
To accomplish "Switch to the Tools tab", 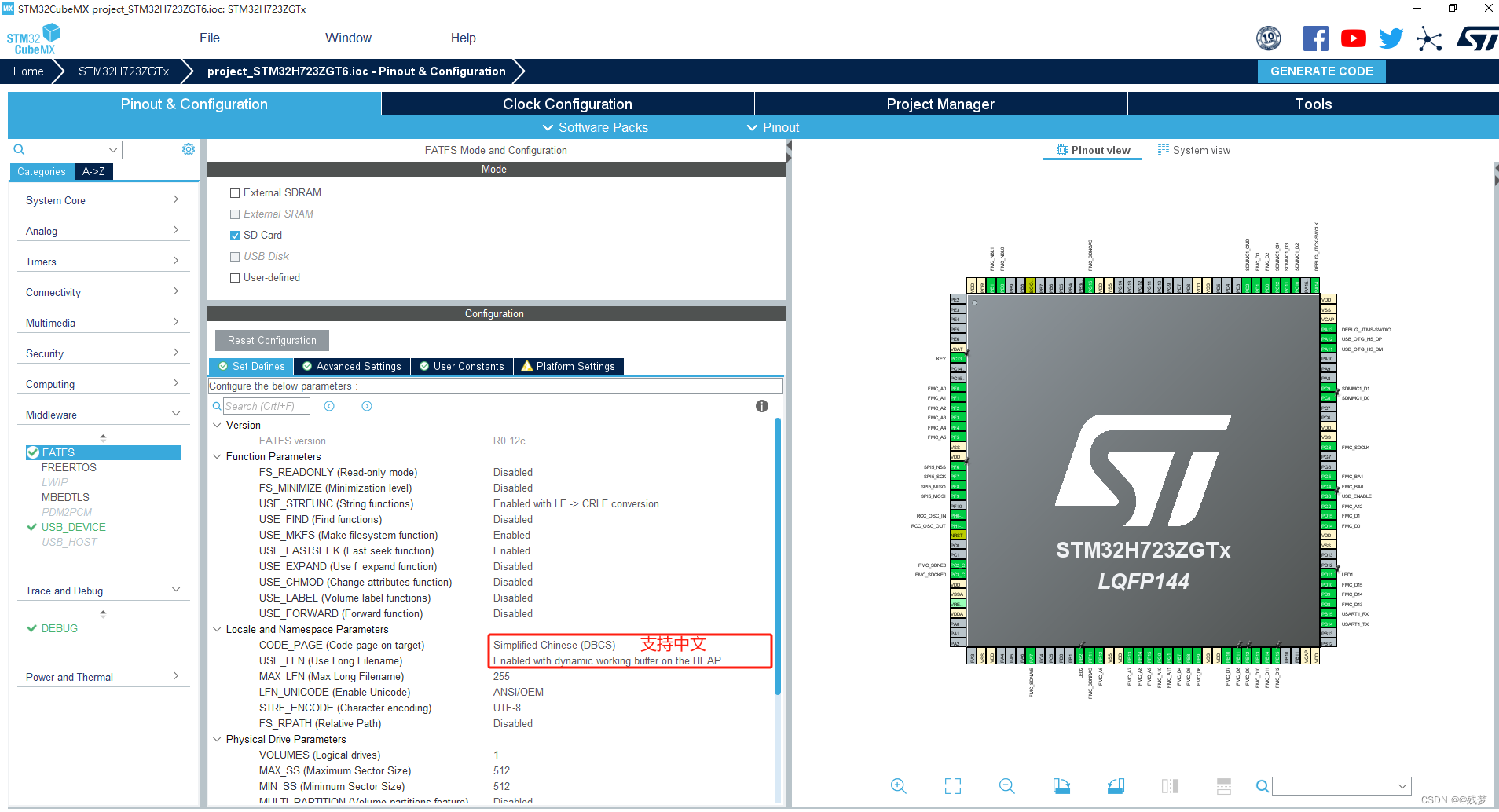I will pos(1313,104).
